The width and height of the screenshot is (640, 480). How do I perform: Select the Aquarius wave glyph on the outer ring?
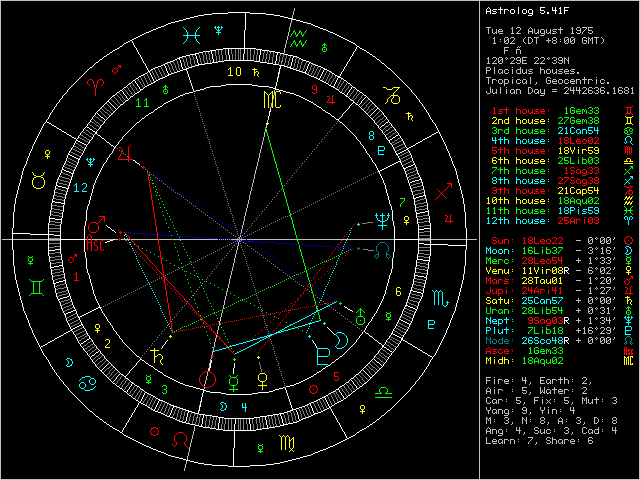tap(297, 40)
